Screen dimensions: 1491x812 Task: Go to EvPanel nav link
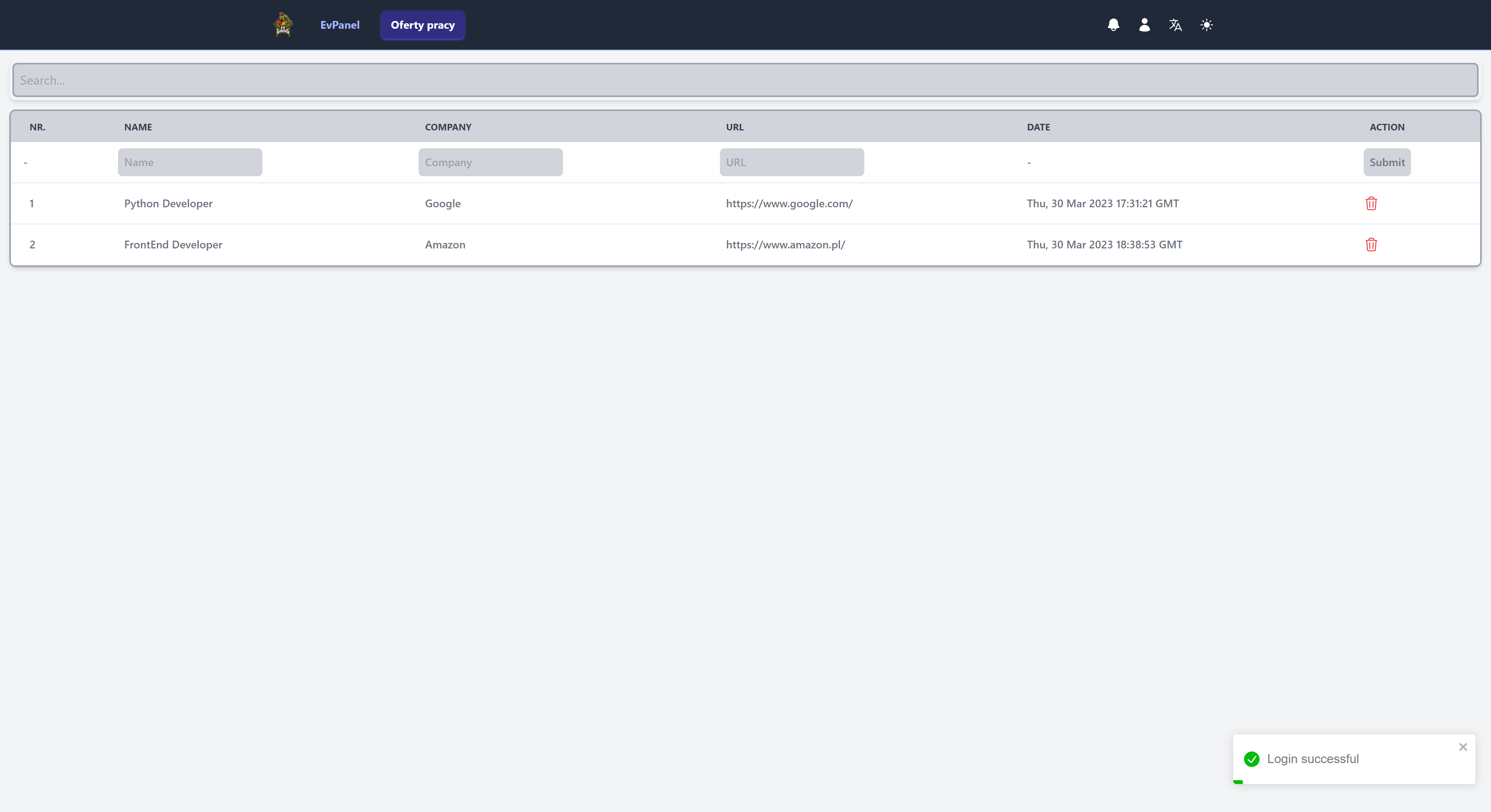point(340,25)
